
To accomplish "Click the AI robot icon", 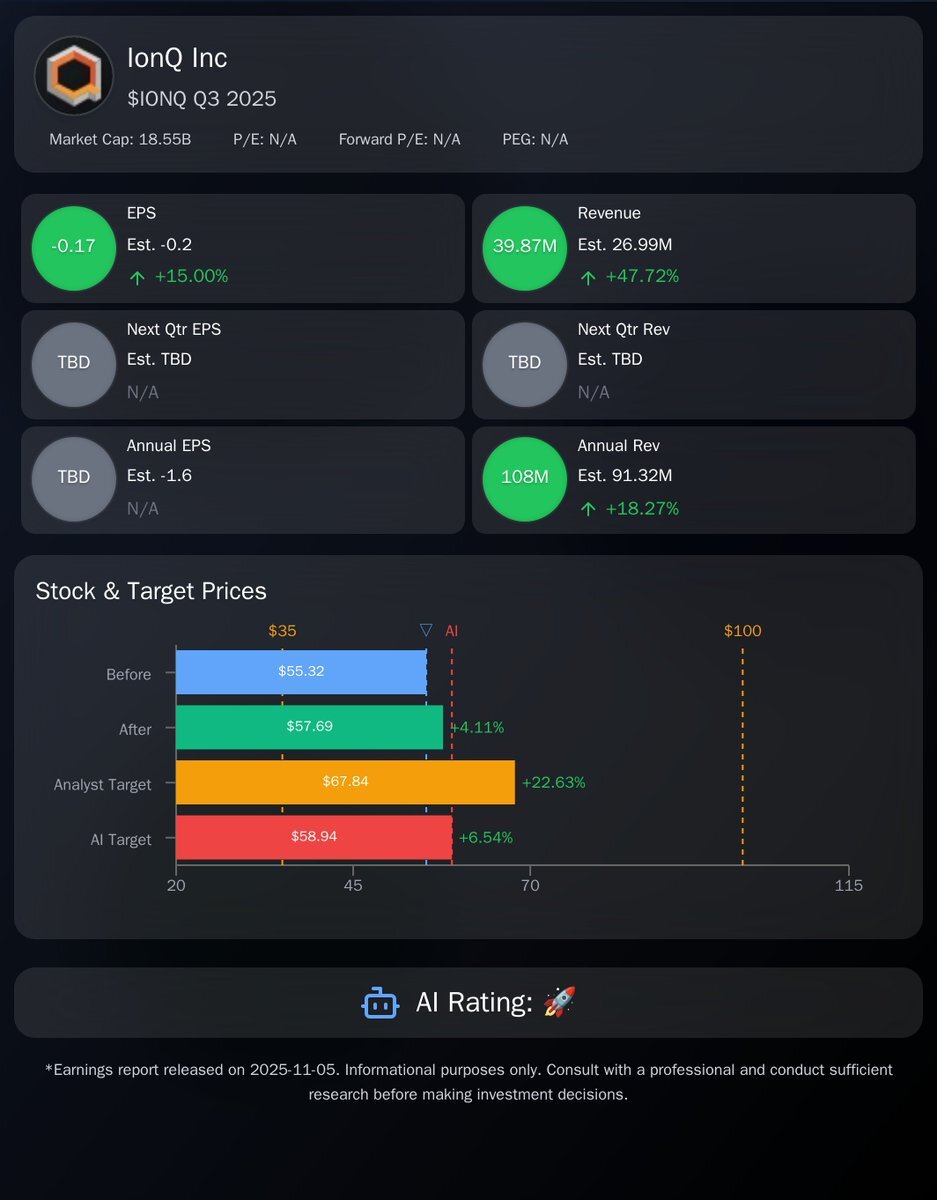I will (380, 1002).
